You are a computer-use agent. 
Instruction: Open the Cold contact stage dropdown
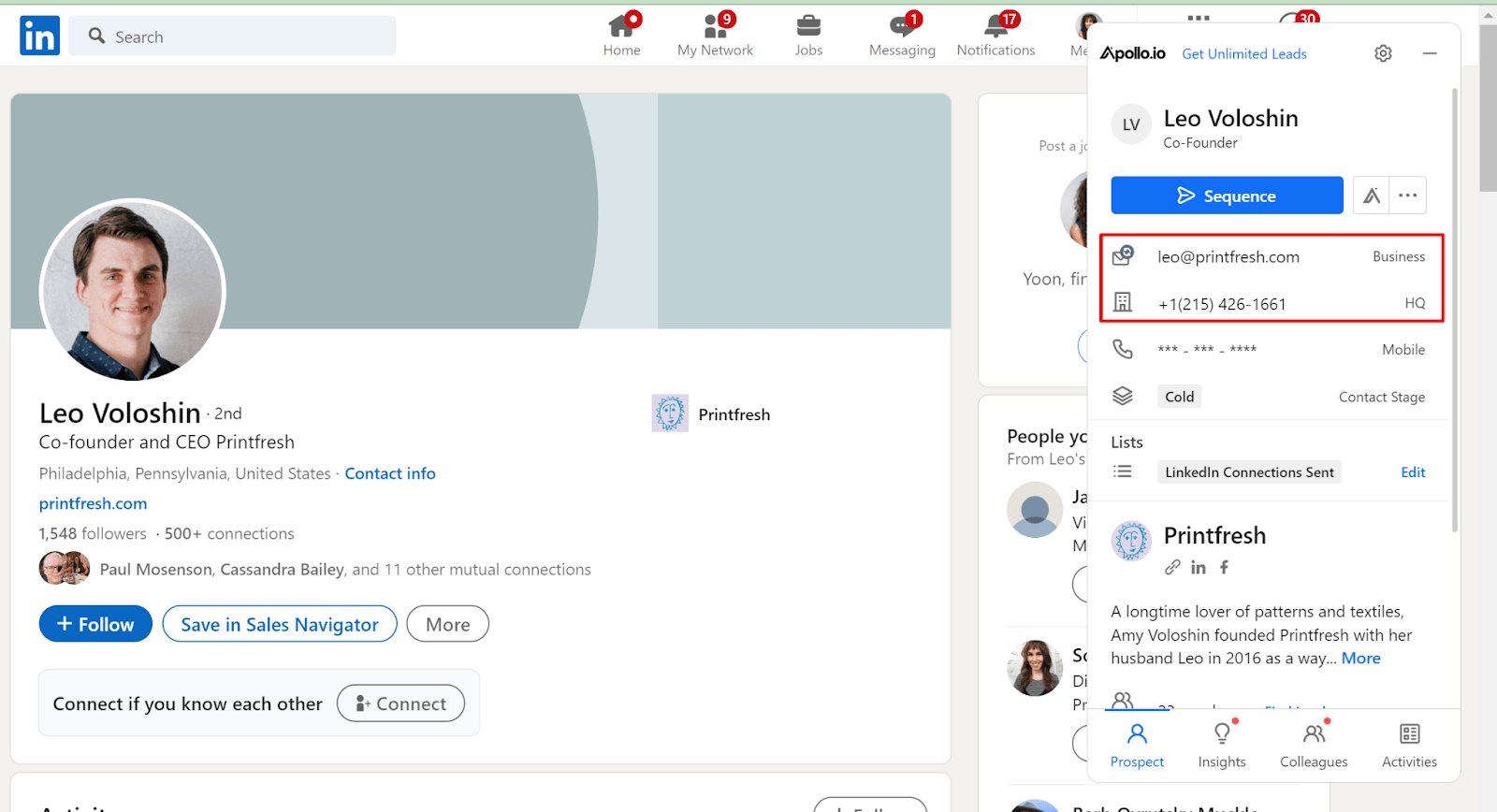click(1179, 397)
